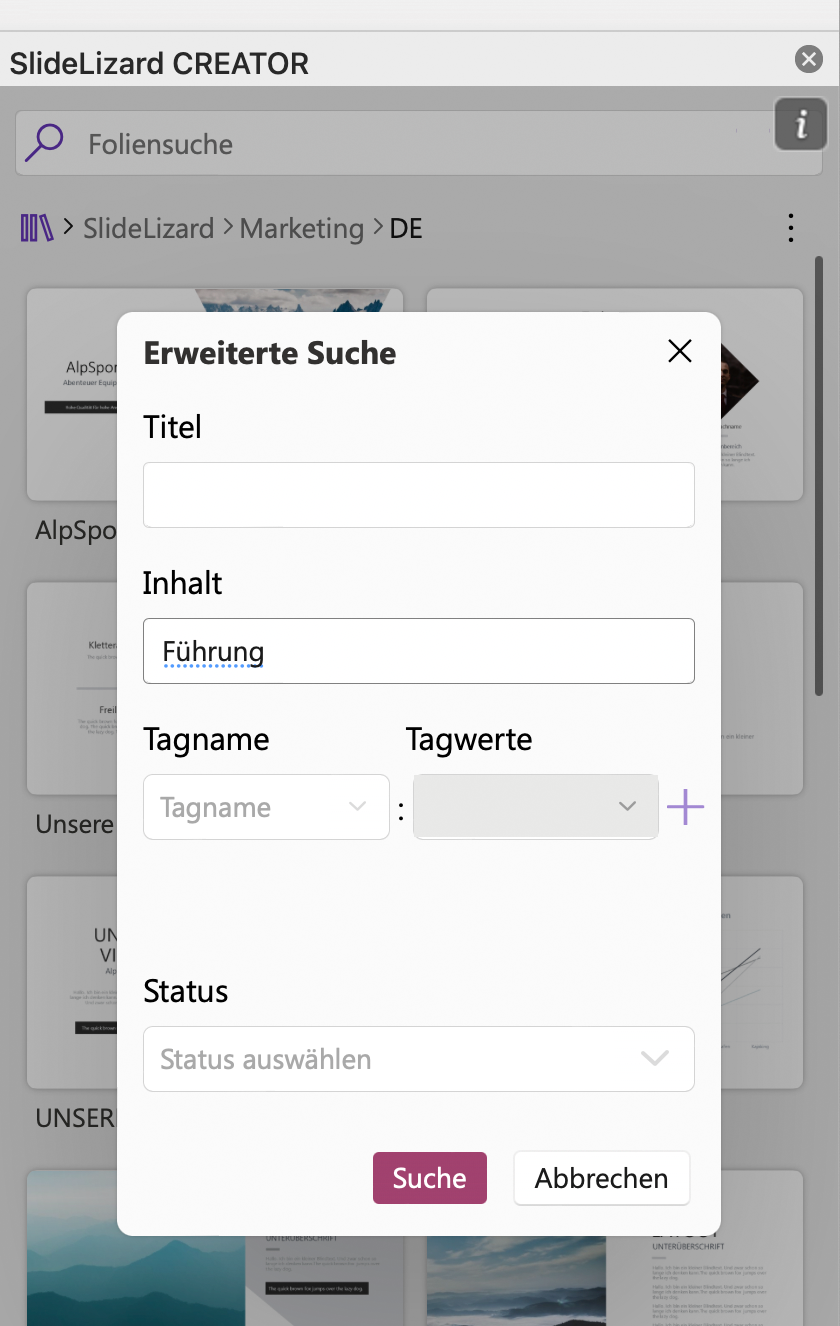840x1326 pixels.
Task: Add a new tag filter with the plus icon
Action: [685, 807]
